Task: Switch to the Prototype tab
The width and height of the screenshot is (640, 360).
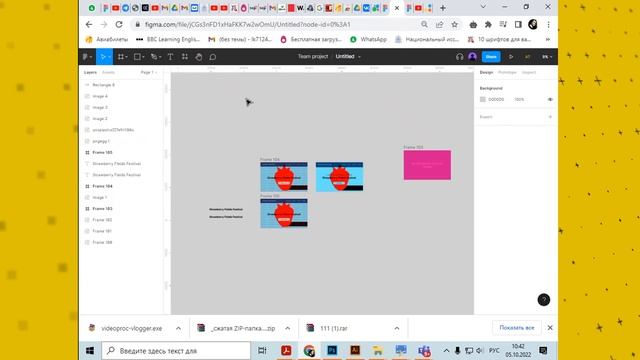Action: point(507,72)
